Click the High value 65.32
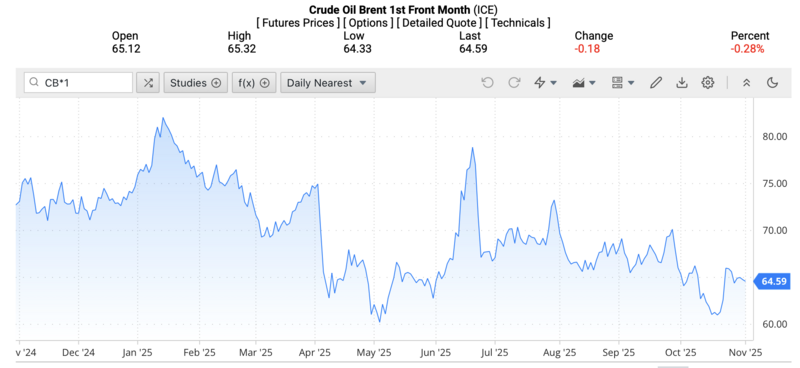The width and height of the screenshot is (800, 368). (x=242, y=49)
